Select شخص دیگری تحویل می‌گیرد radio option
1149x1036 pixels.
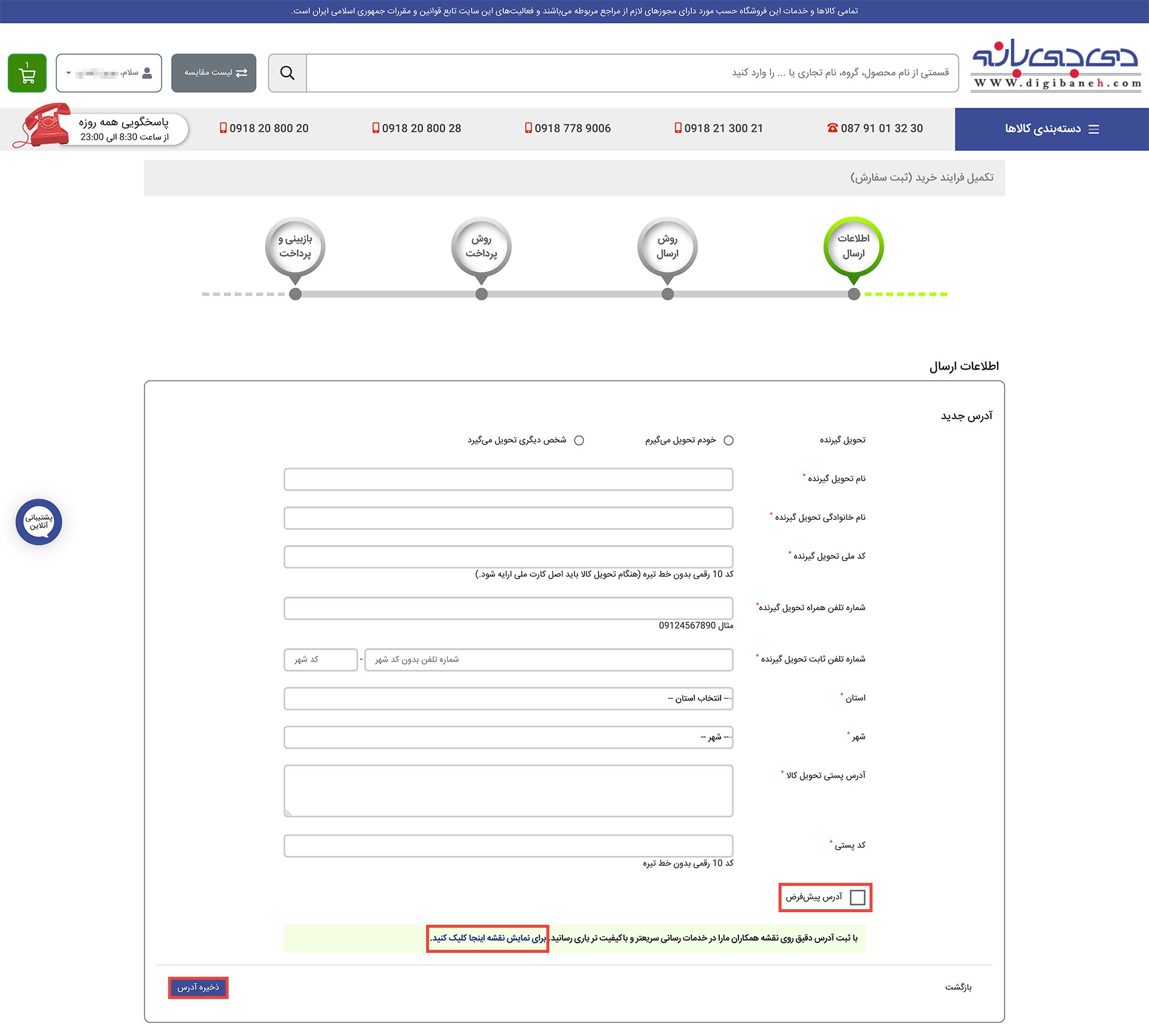579,440
